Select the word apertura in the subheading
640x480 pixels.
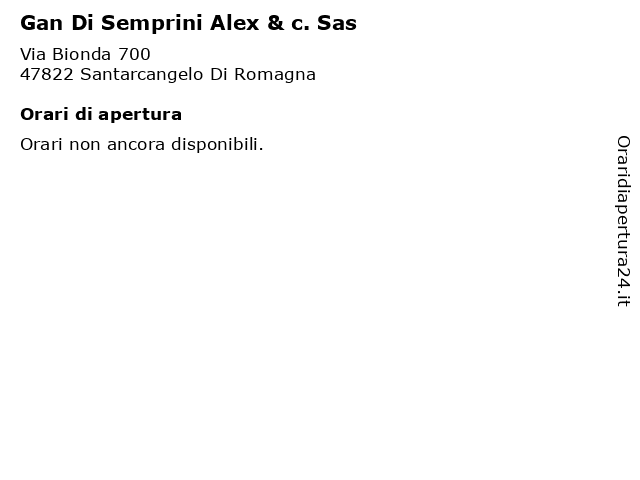(140, 115)
